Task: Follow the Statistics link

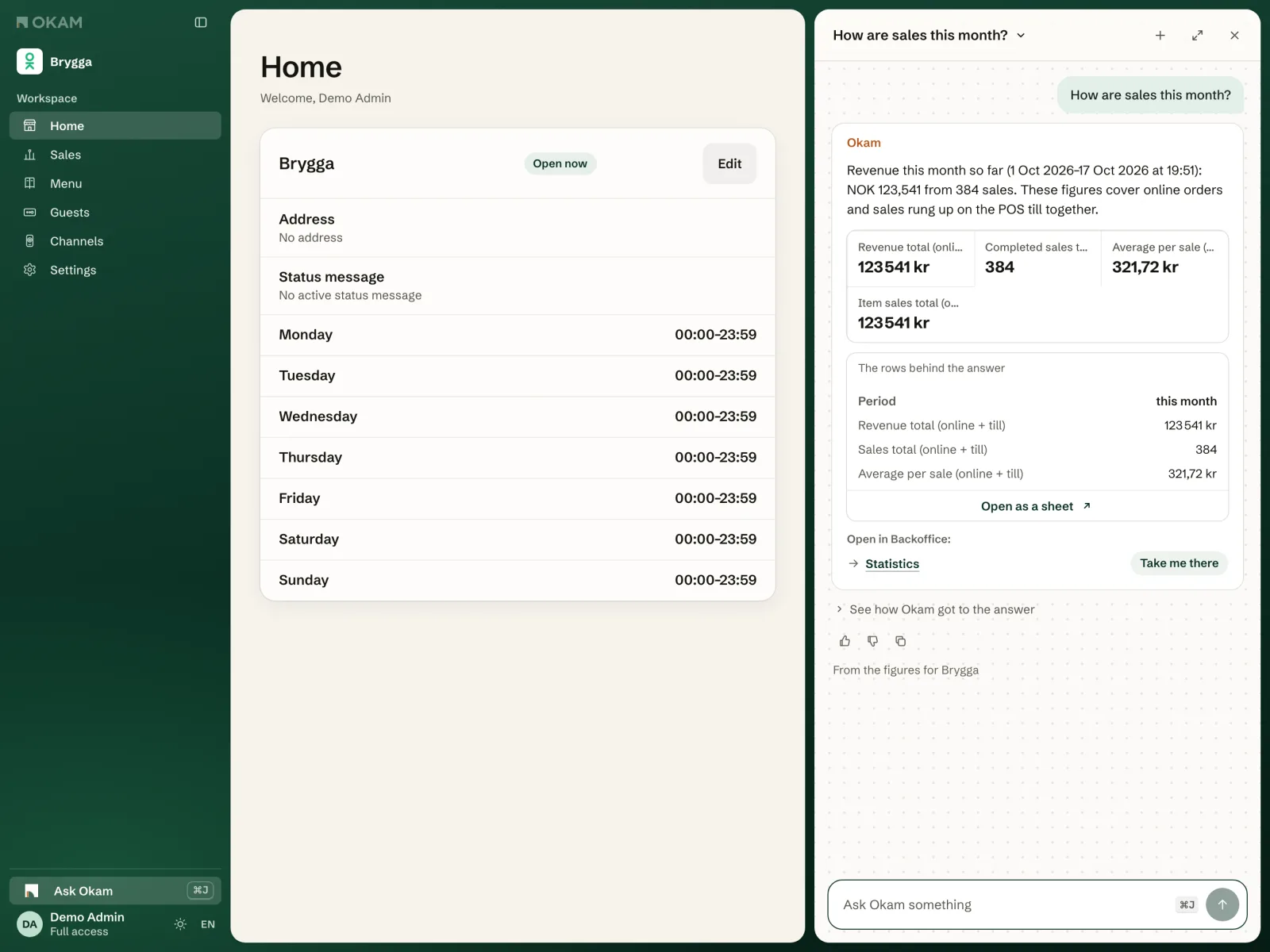Action: [x=892, y=563]
